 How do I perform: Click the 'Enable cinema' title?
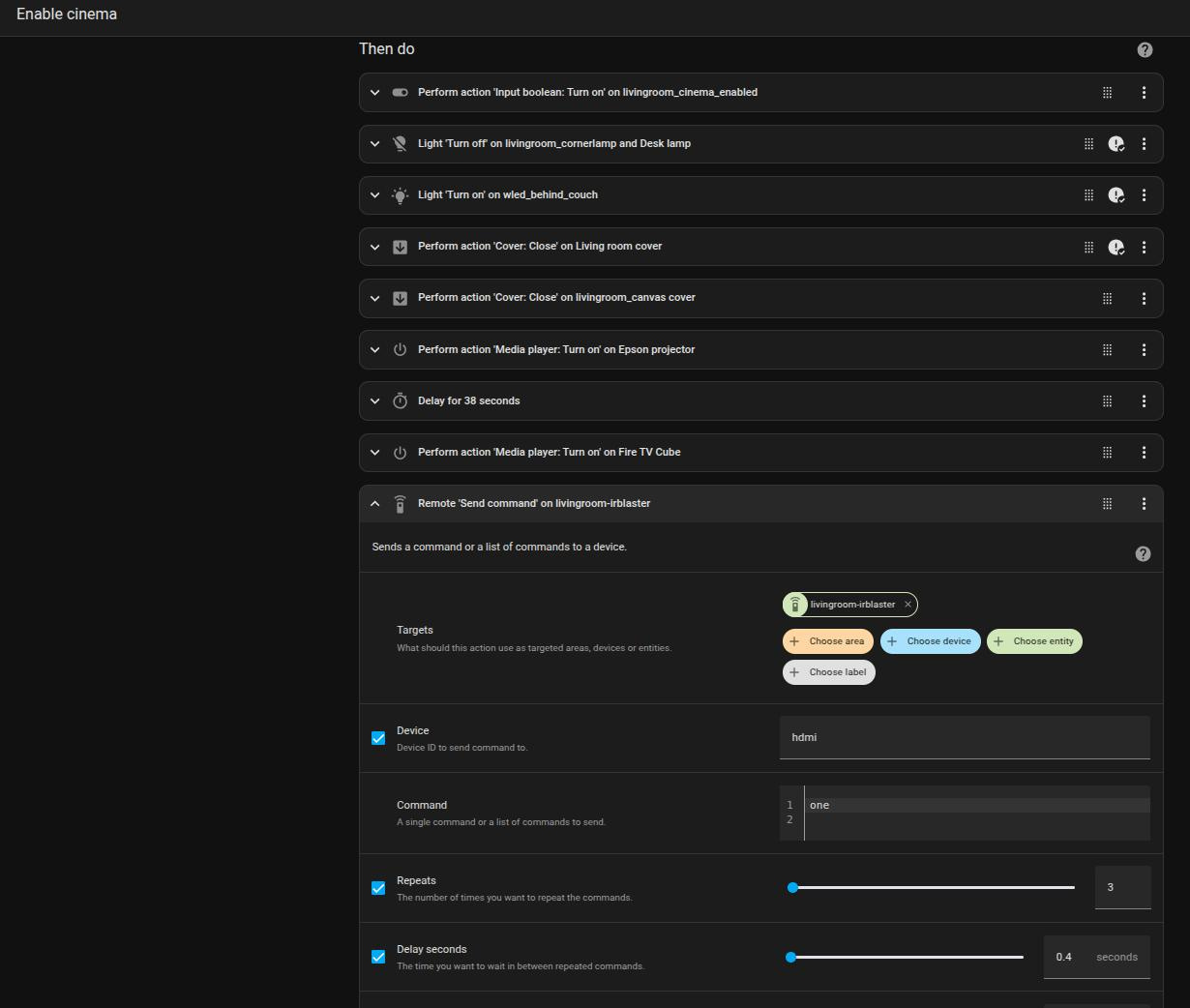click(67, 15)
